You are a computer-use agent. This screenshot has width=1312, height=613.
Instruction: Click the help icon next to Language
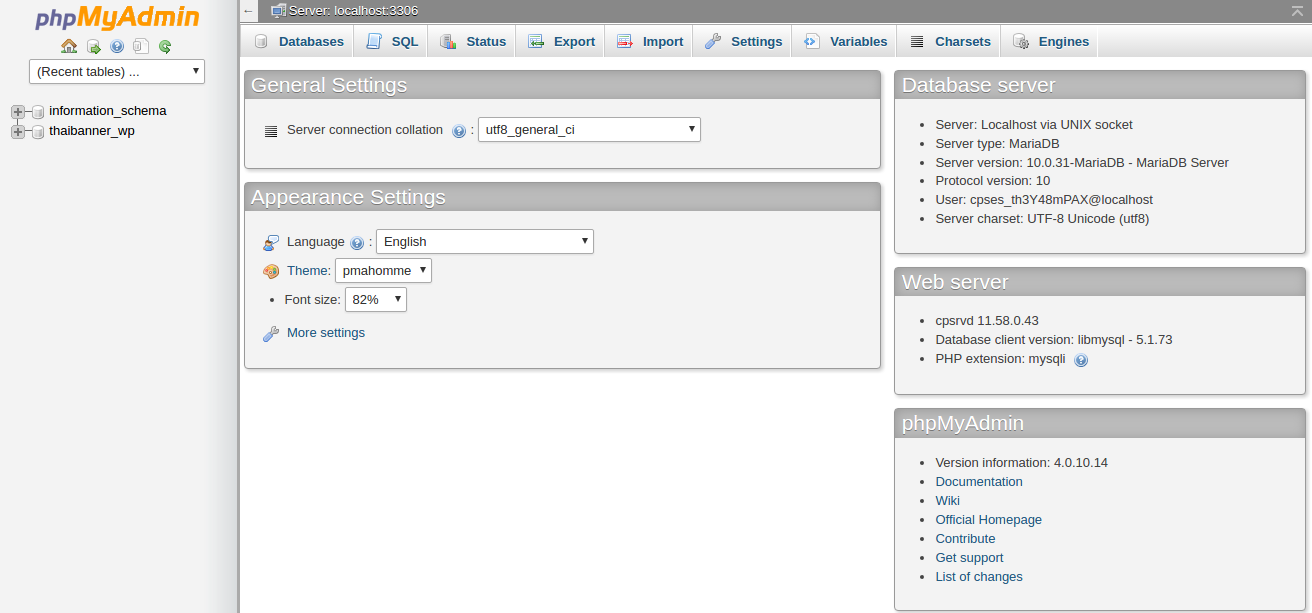click(357, 242)
